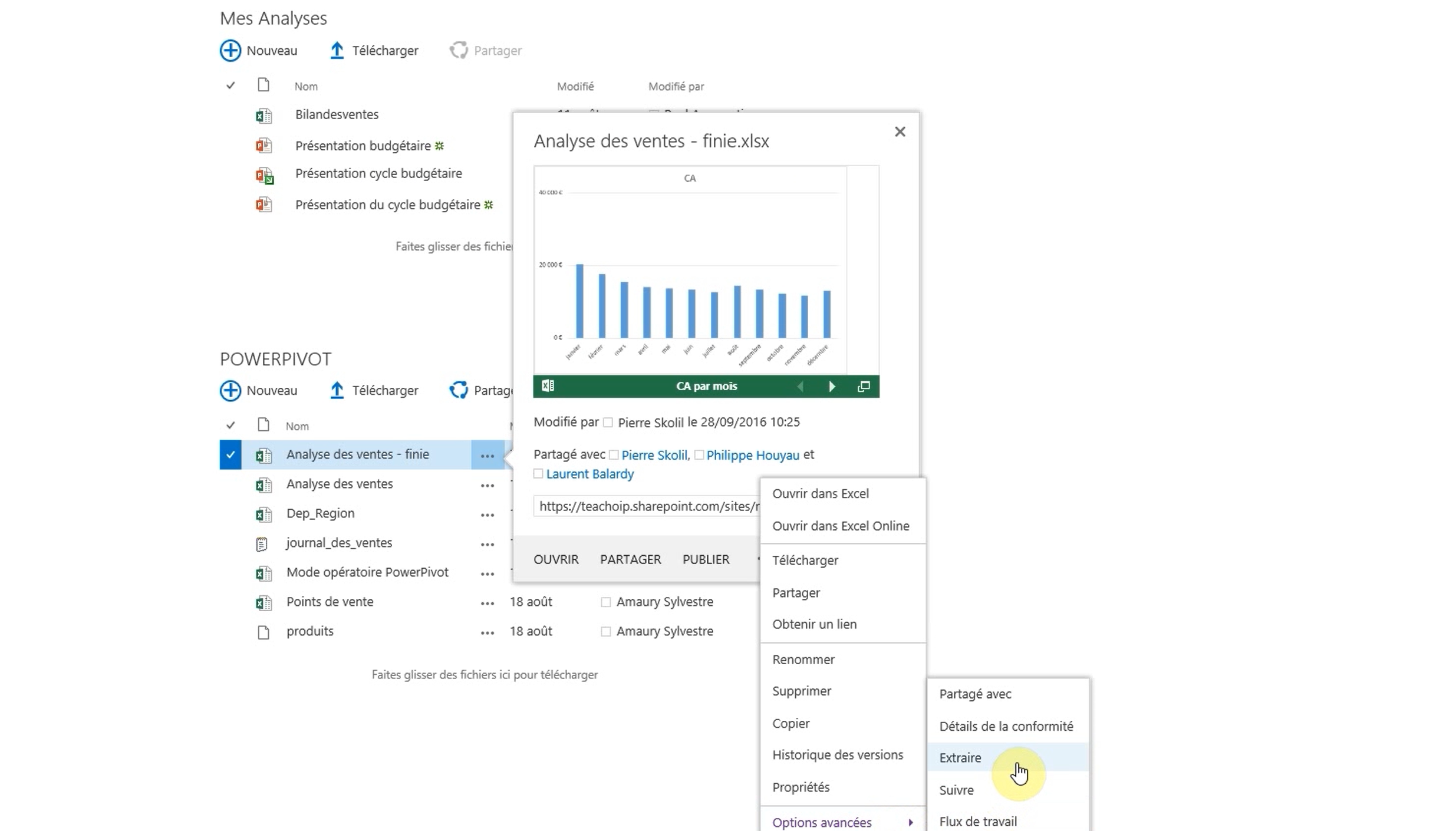
Task: Click the Télécharger upload arrow in Mes Analyses
Action: (337, 50)
